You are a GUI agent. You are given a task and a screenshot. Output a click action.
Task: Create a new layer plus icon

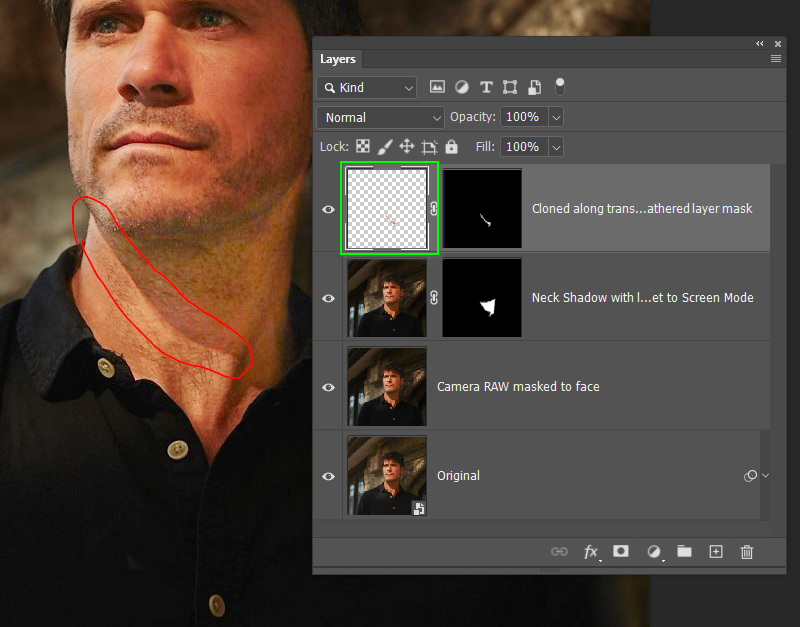coord(716,551)
